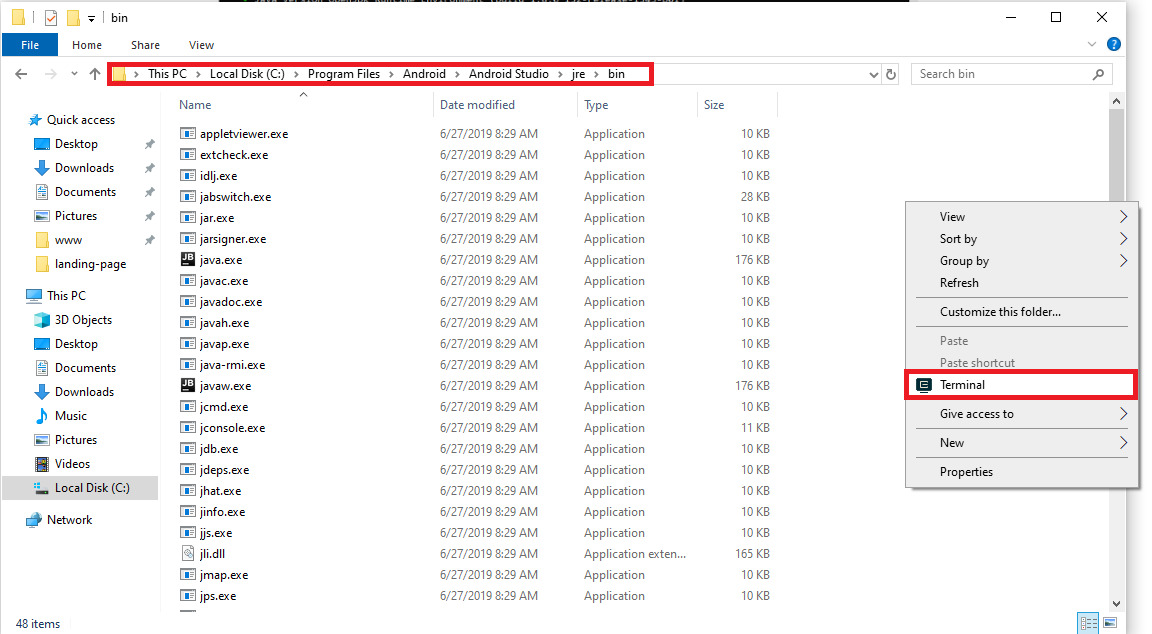Click the Local Disk (C:) drive icon in sidebar
Image resolution: width=1152 pixels, height=634 pixels.
pyautogui.click(x=42, y=488)
